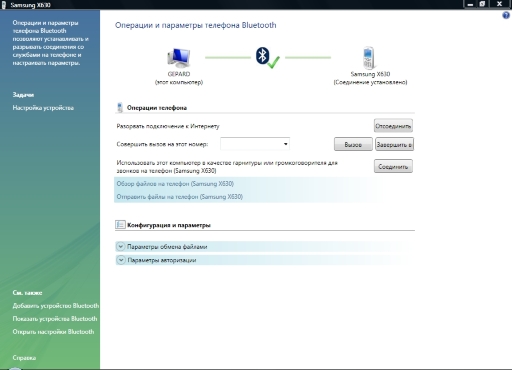Click the Bluetooth connection status icon
The width and height of the screenshot is (512, 370).
(x=267, y=58)
